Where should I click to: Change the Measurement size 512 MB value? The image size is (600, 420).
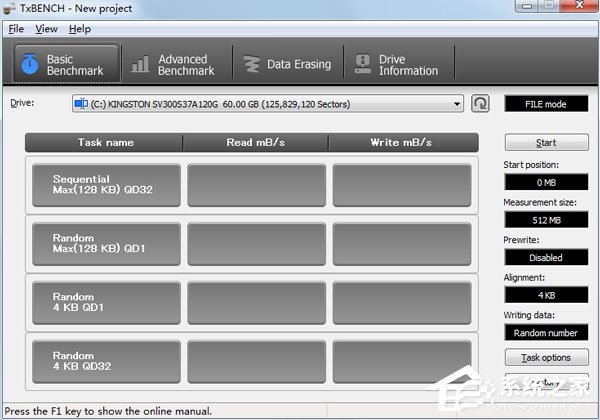tap(546, 220)
